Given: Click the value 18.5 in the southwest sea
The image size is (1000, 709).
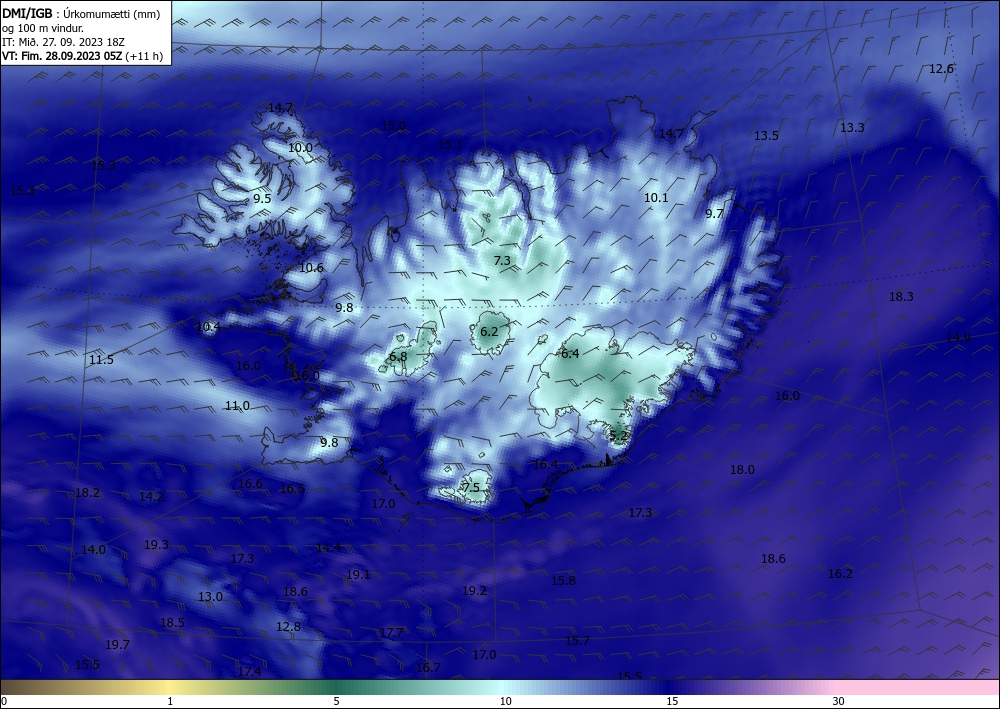Looking at the screenshot, I should coord(172,623).
